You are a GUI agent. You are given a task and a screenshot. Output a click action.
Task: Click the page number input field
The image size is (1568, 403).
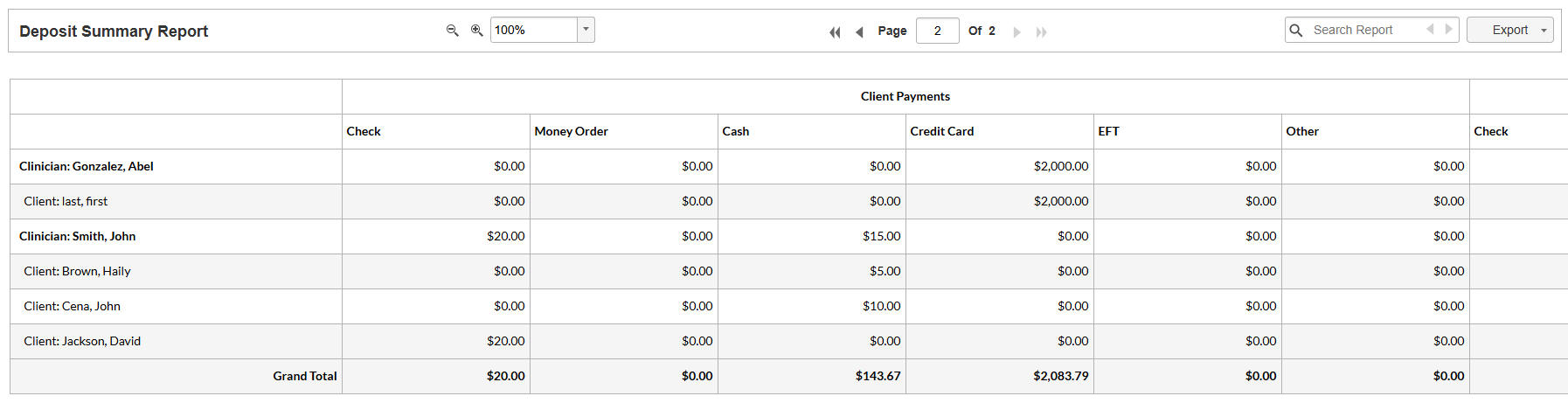click(x=937, y=31)
